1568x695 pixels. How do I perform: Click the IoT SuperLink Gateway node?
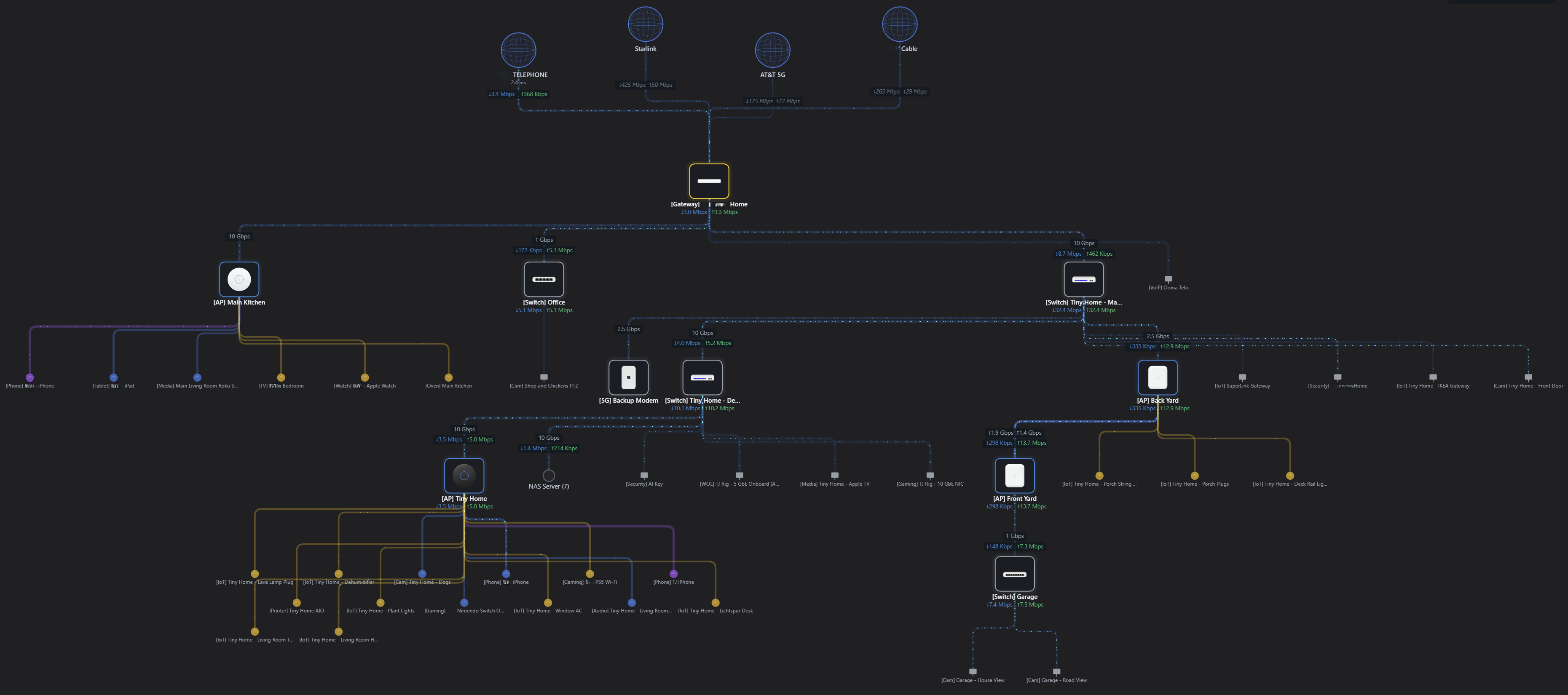tap(1242, 377)
